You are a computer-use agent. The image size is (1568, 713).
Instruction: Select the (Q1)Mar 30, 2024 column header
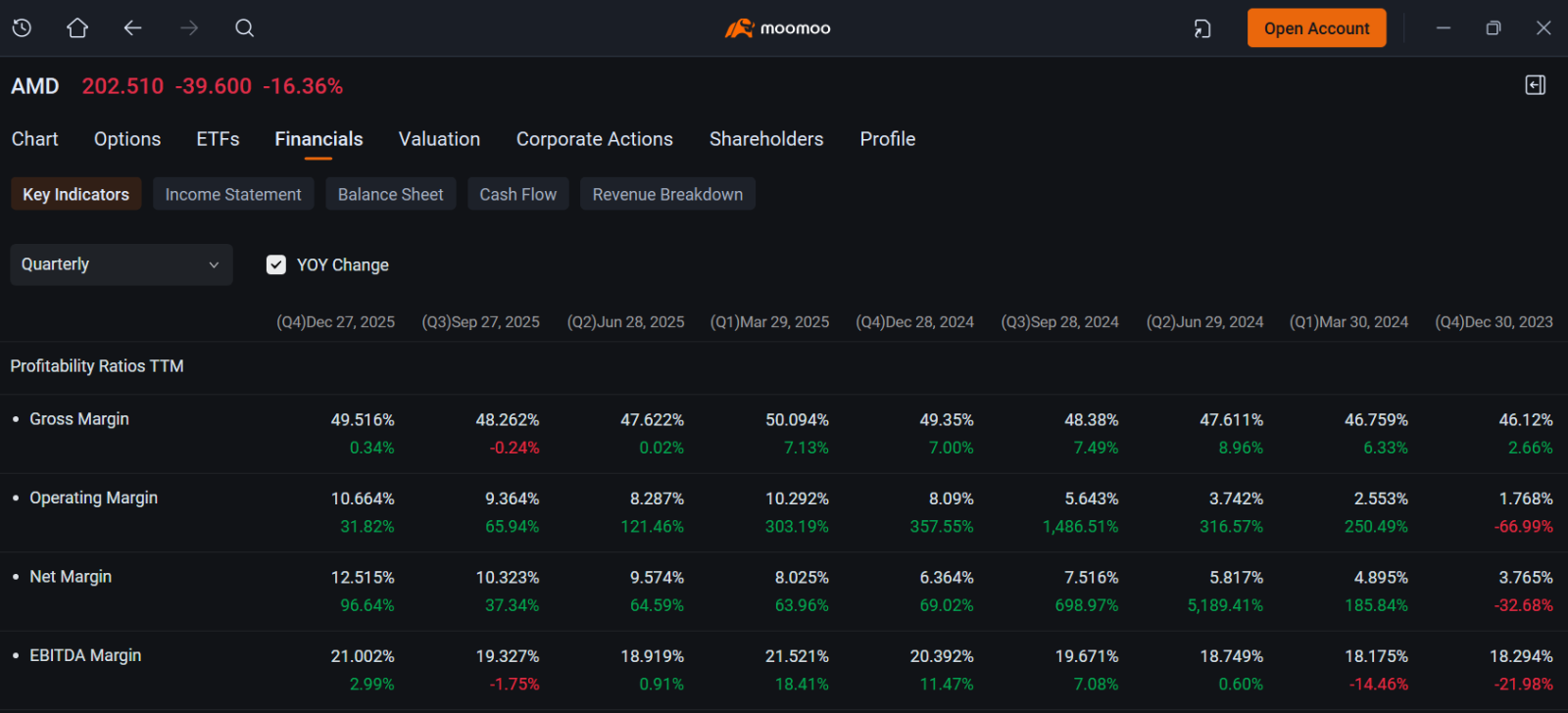click(1348, 322)
